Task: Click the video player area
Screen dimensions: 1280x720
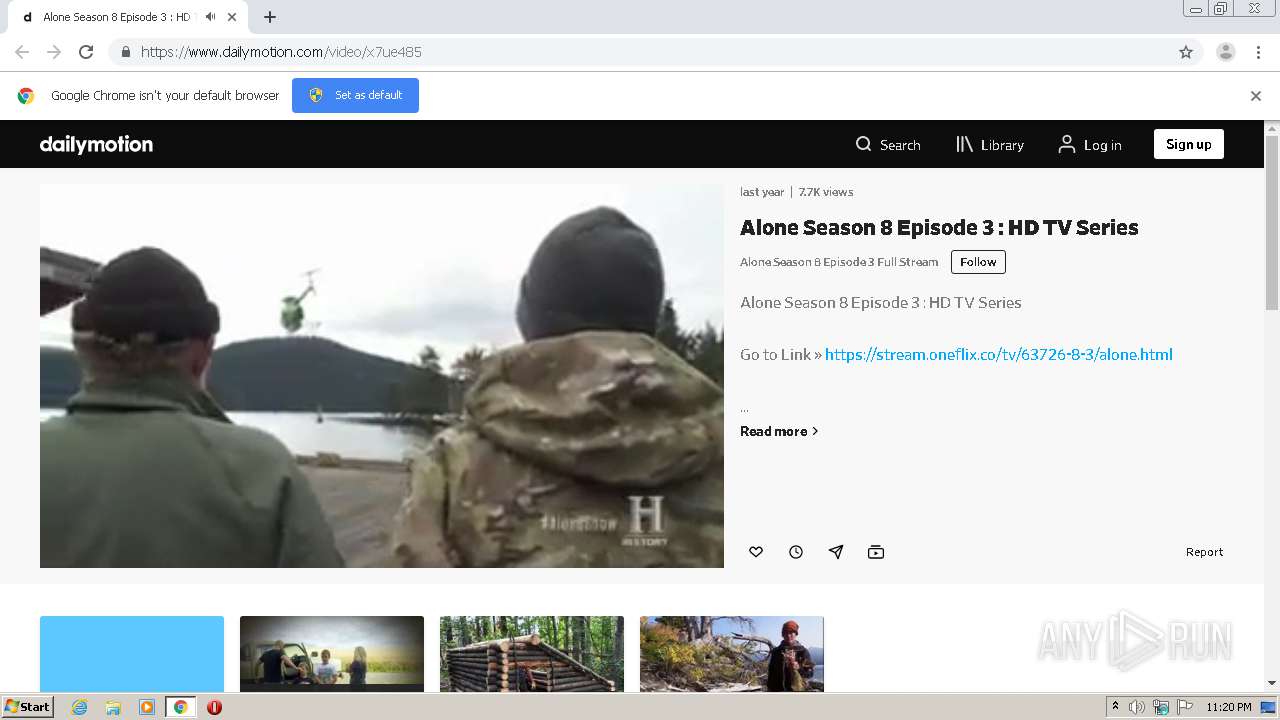Action: pyautogui.click(x=382, y=376)
